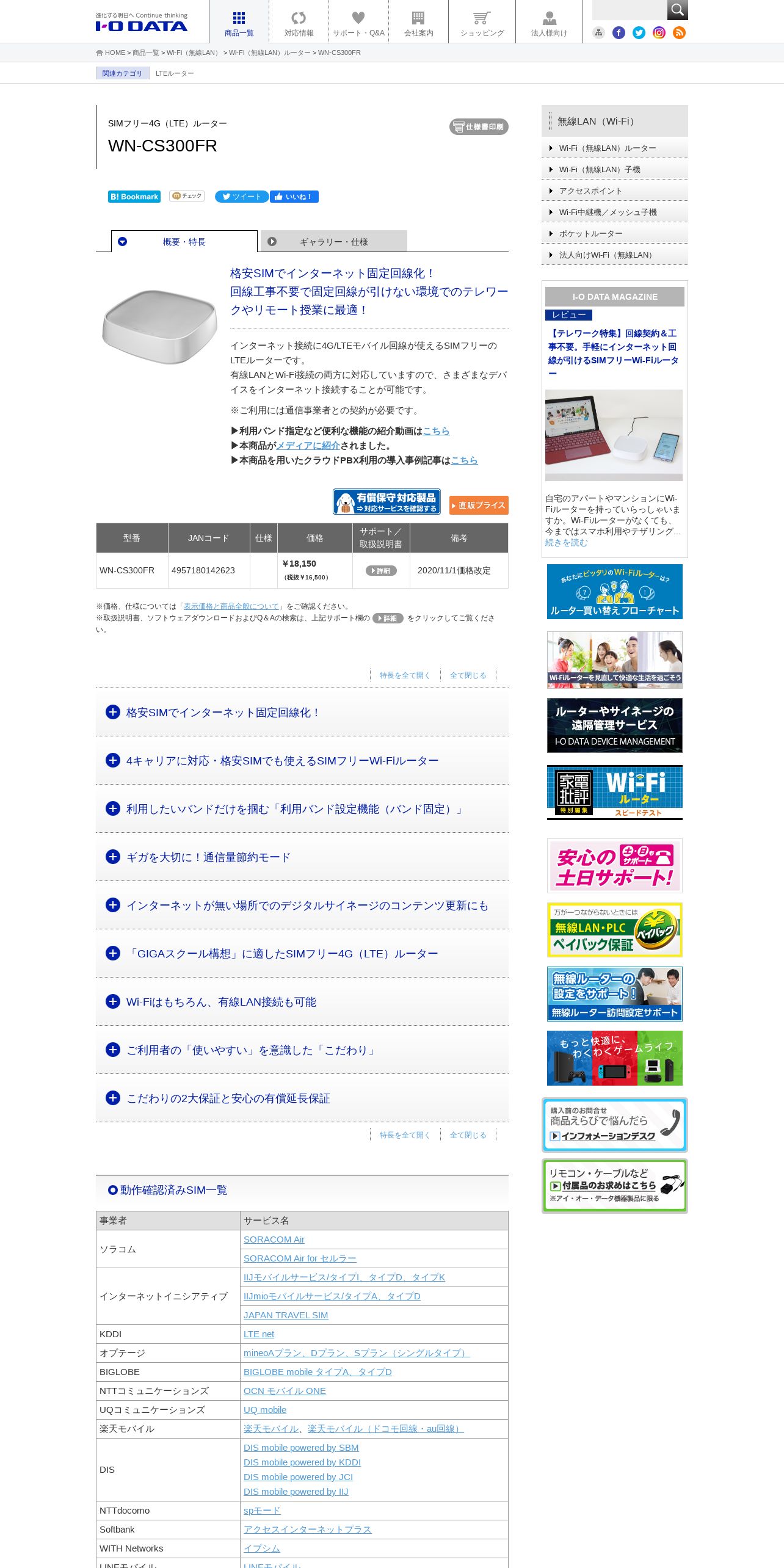Click the 直販プライス button

[479, 505]
